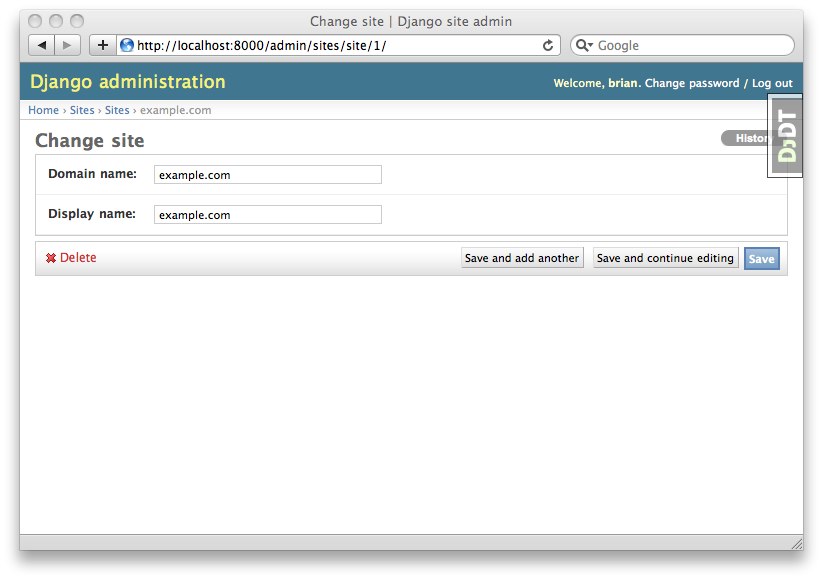Screen dimensions: 823x580
Task: Click the Change password link
Action: coord(692,83)
